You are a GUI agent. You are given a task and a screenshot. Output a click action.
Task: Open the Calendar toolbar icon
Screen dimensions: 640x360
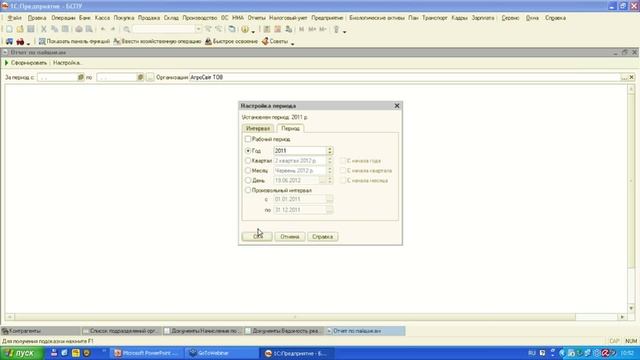pyautogui.click(x=278, y=29)
